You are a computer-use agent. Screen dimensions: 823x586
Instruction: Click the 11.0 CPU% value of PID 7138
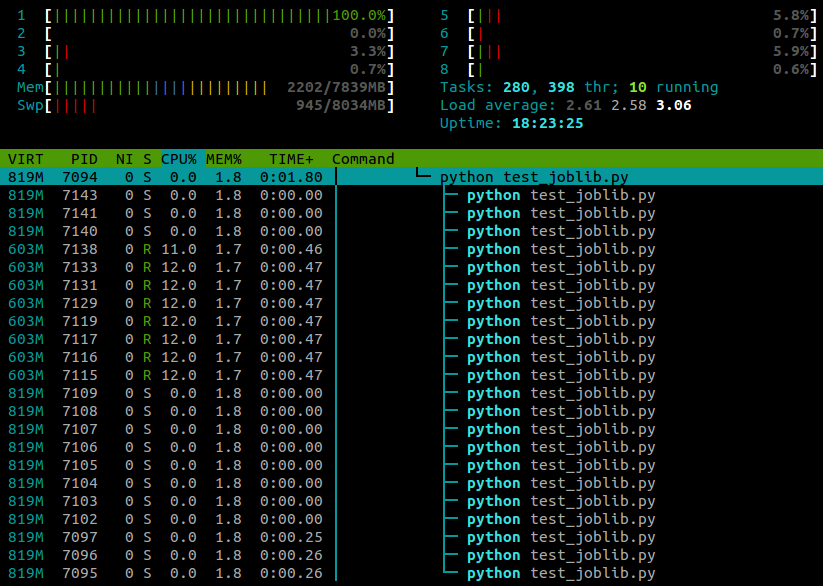pos(178,249)
